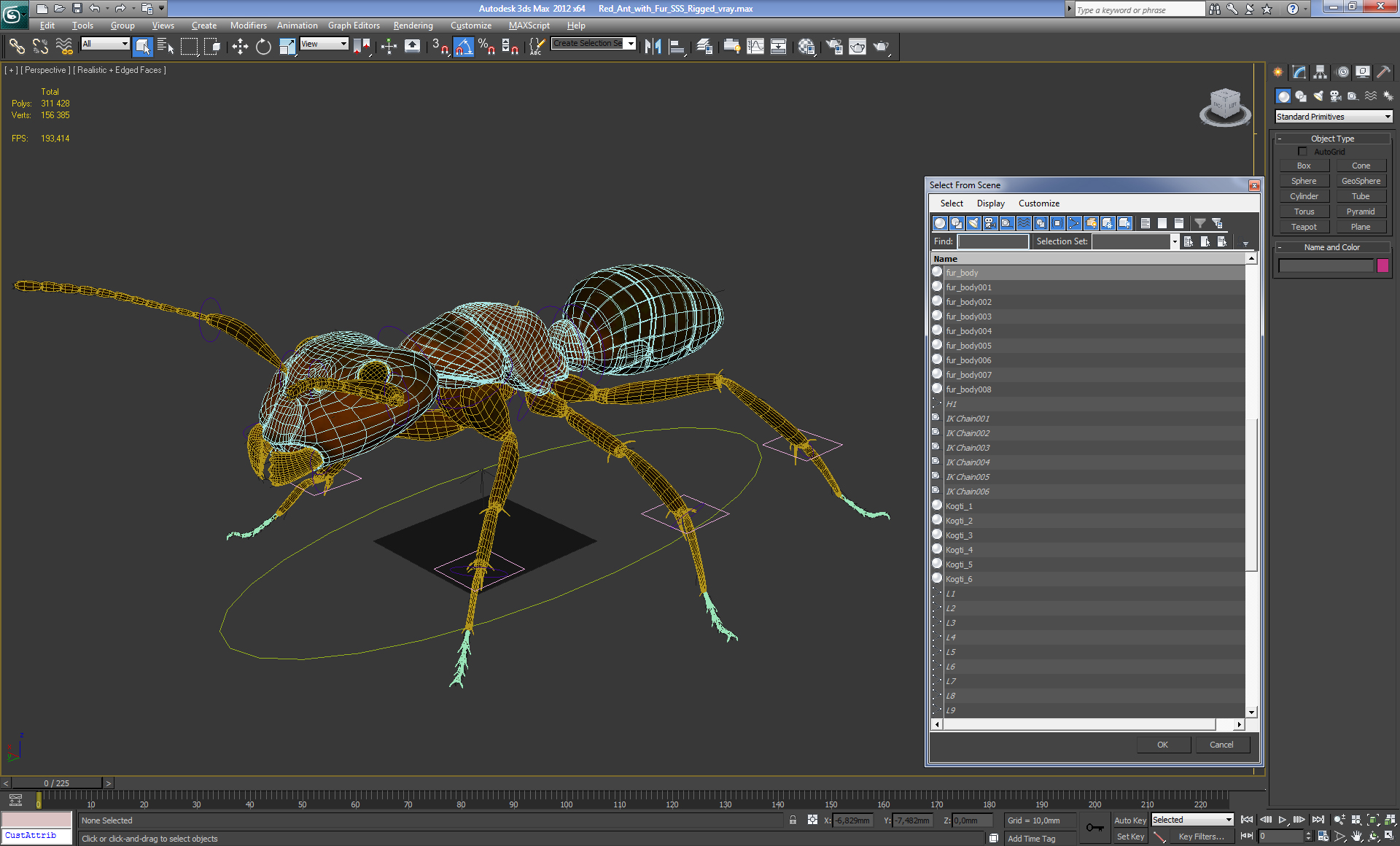The width and height of the screenshot is (1400, 846).
Task: Enable the fur_body object visibility toggle
Action: (x=937, y=272)
